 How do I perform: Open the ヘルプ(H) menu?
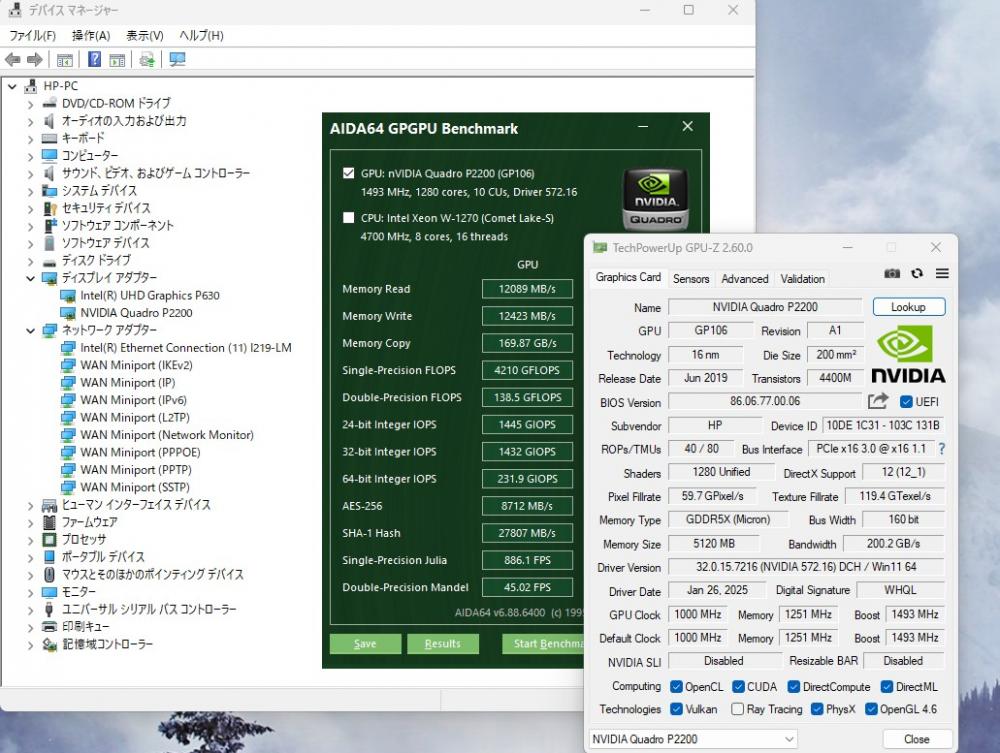coord(201,36)
